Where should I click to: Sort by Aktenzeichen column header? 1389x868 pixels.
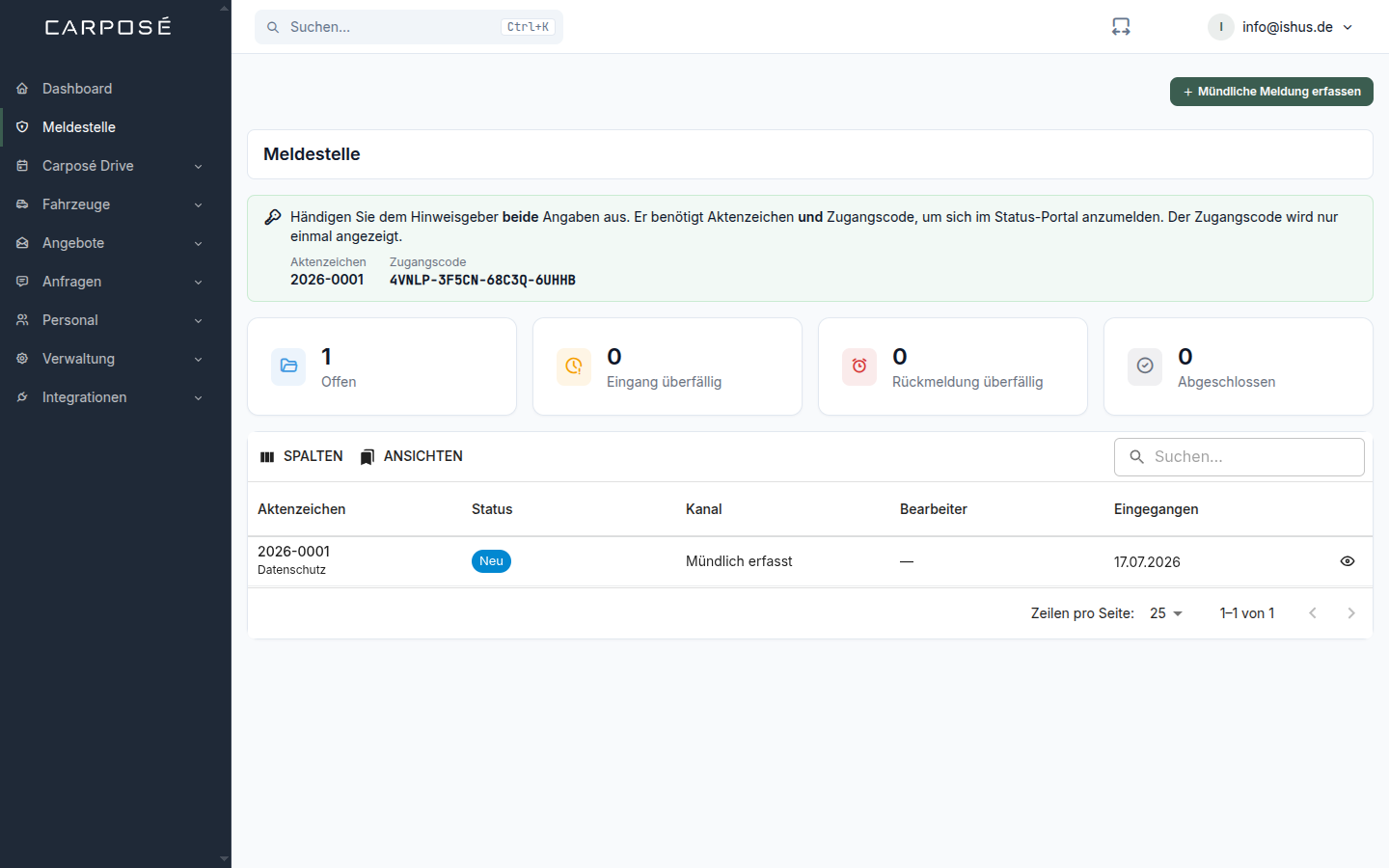point(301,509)
